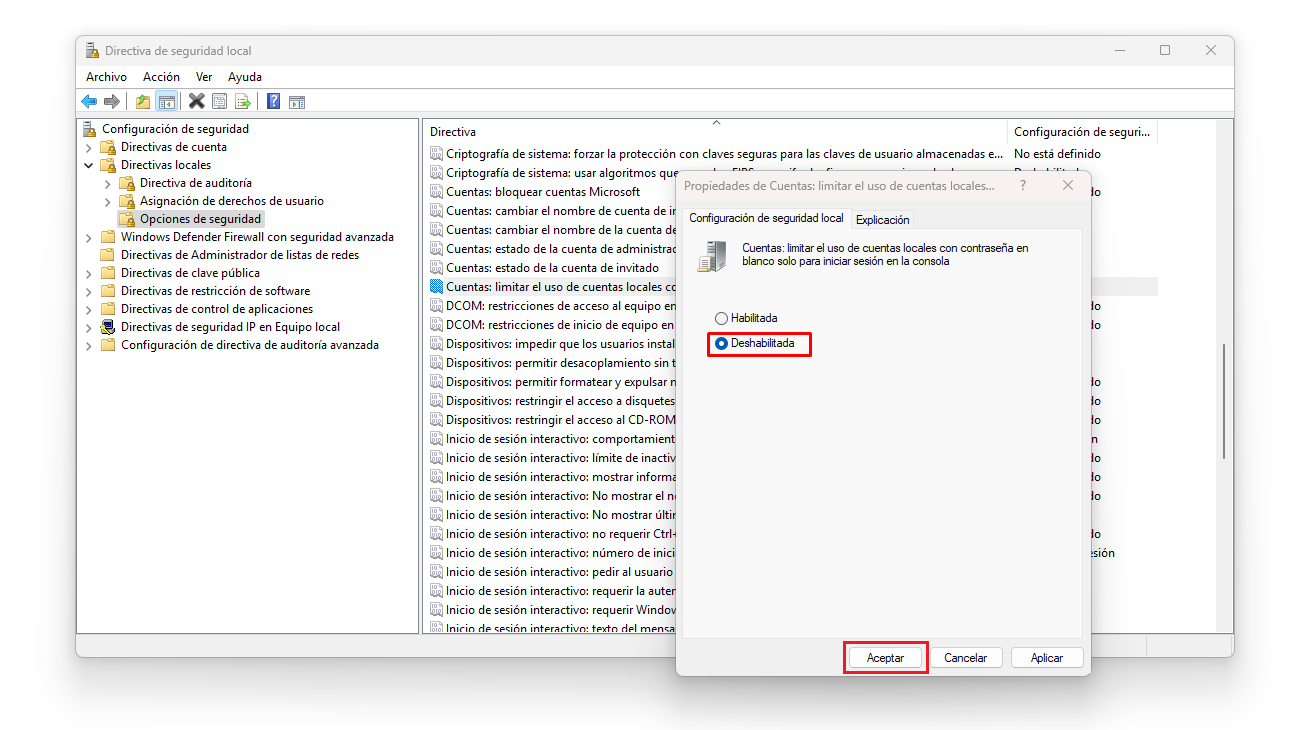
Task: Click the Forward arrow toolbar icon
Action: pyautogui.click(x=112, y=101)
